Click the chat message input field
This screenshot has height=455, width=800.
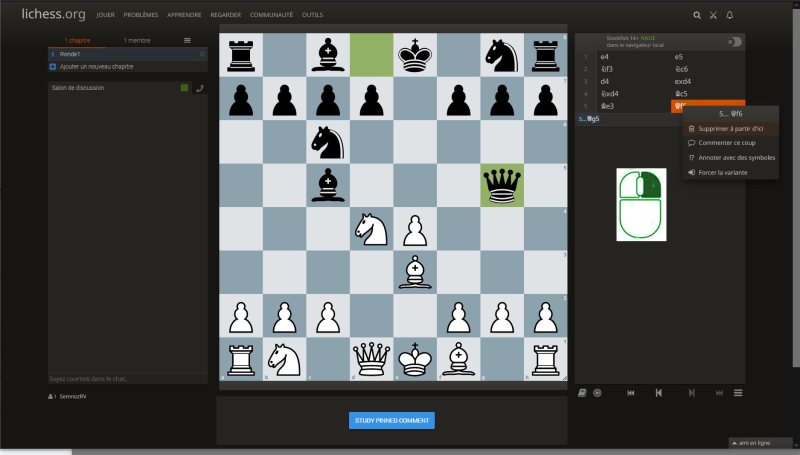pos(127,379)
